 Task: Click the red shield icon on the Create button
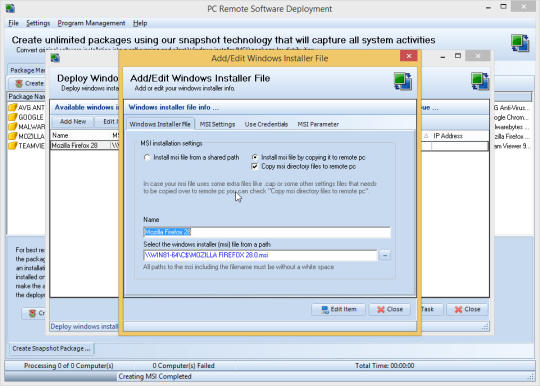tap(19, 83)
